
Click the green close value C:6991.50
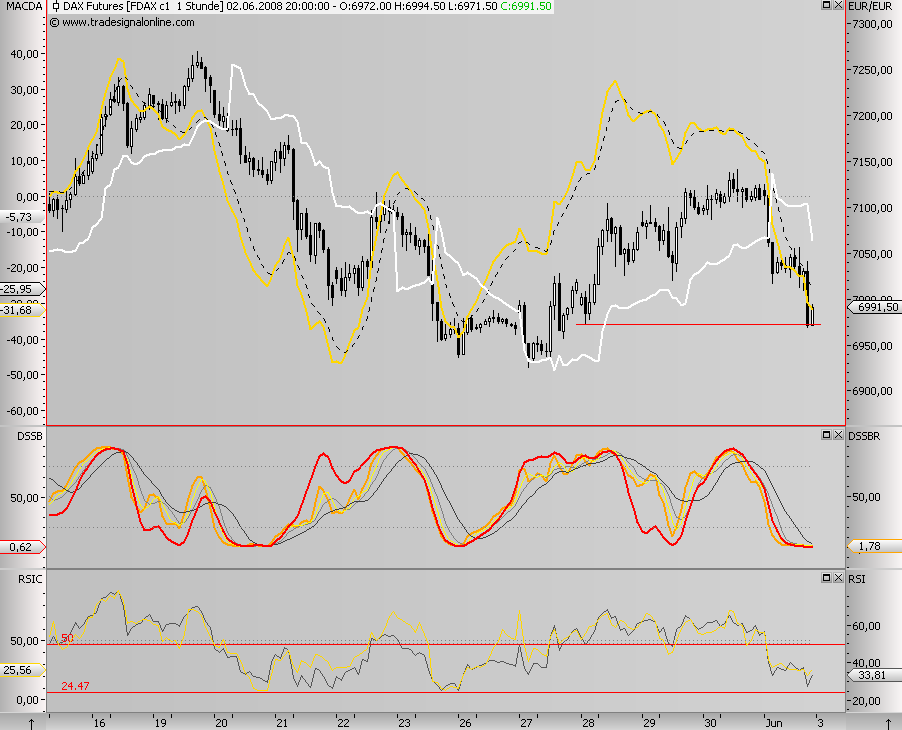pyautogui.click(x=526, y=6)
